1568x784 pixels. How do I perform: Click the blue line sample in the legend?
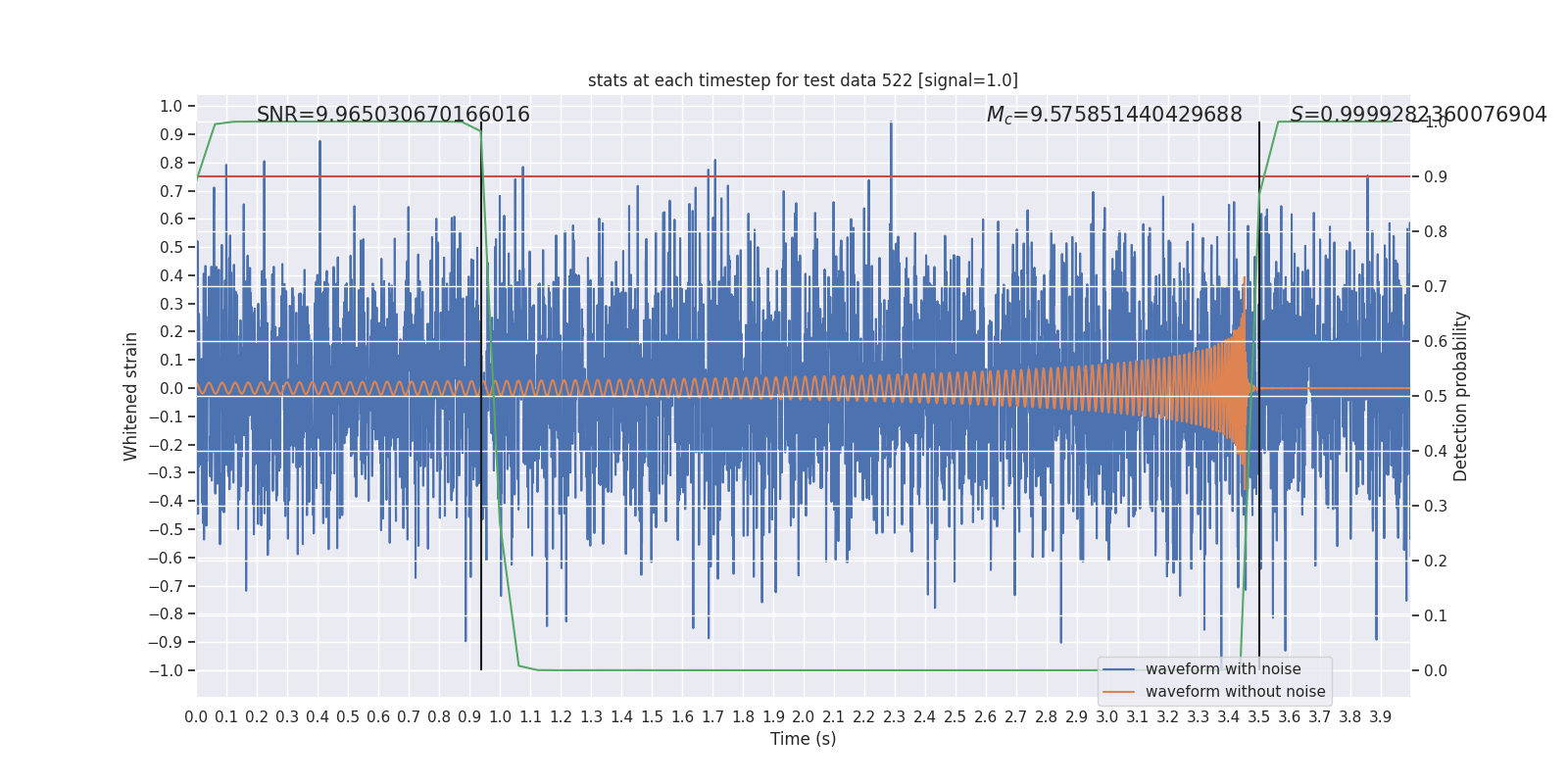(1118, 669)
